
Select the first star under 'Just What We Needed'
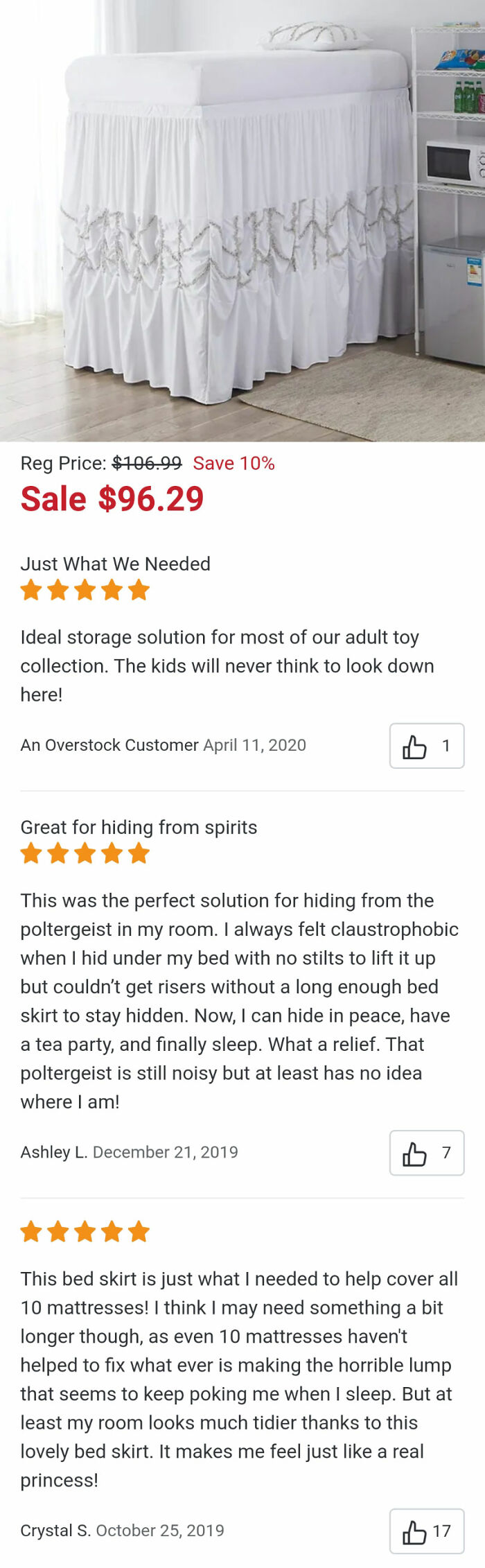click(x=31, y=590)
